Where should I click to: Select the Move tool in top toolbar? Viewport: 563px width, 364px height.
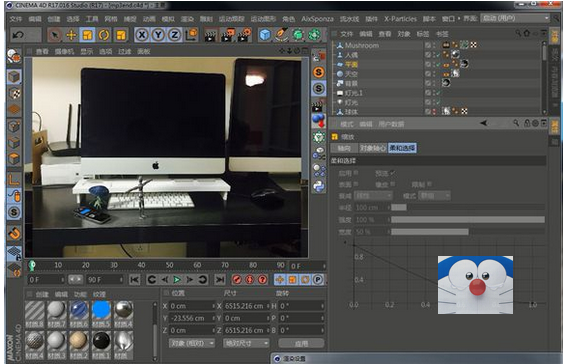[71, 35]
